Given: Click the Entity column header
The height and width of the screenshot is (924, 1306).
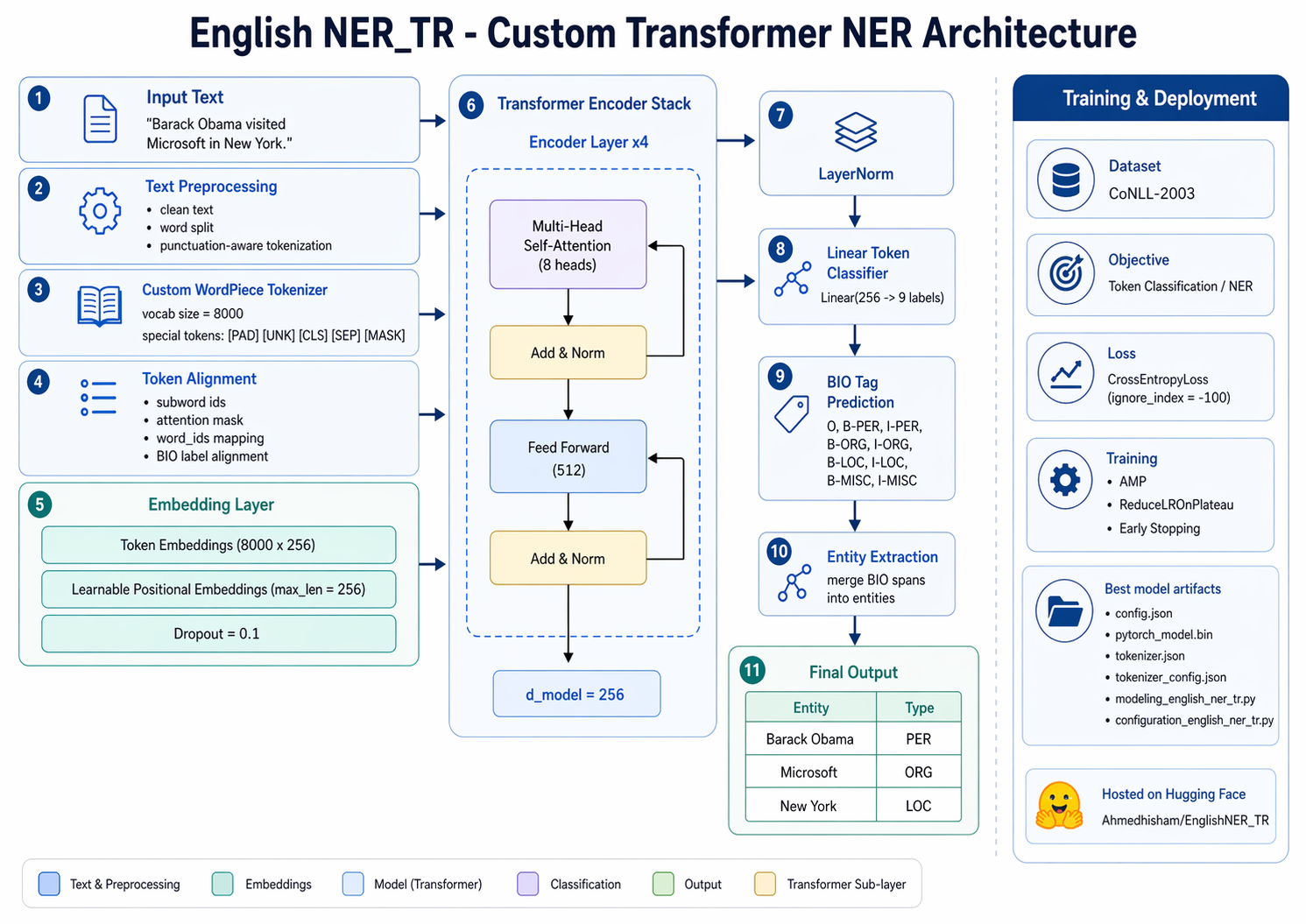Looking at the screenshot, I should (x=810, y=707).
